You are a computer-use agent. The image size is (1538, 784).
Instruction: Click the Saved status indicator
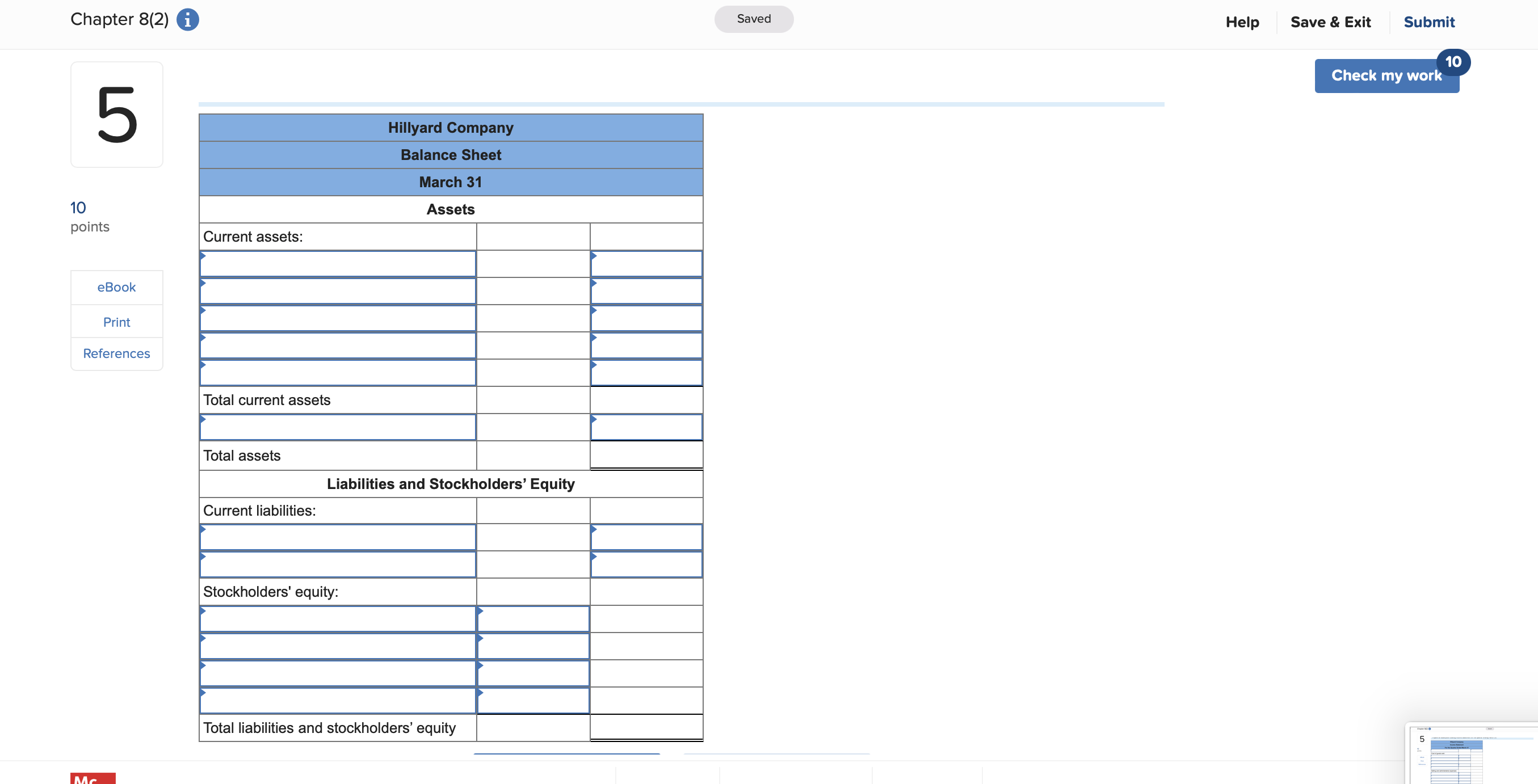pos(754,19)
